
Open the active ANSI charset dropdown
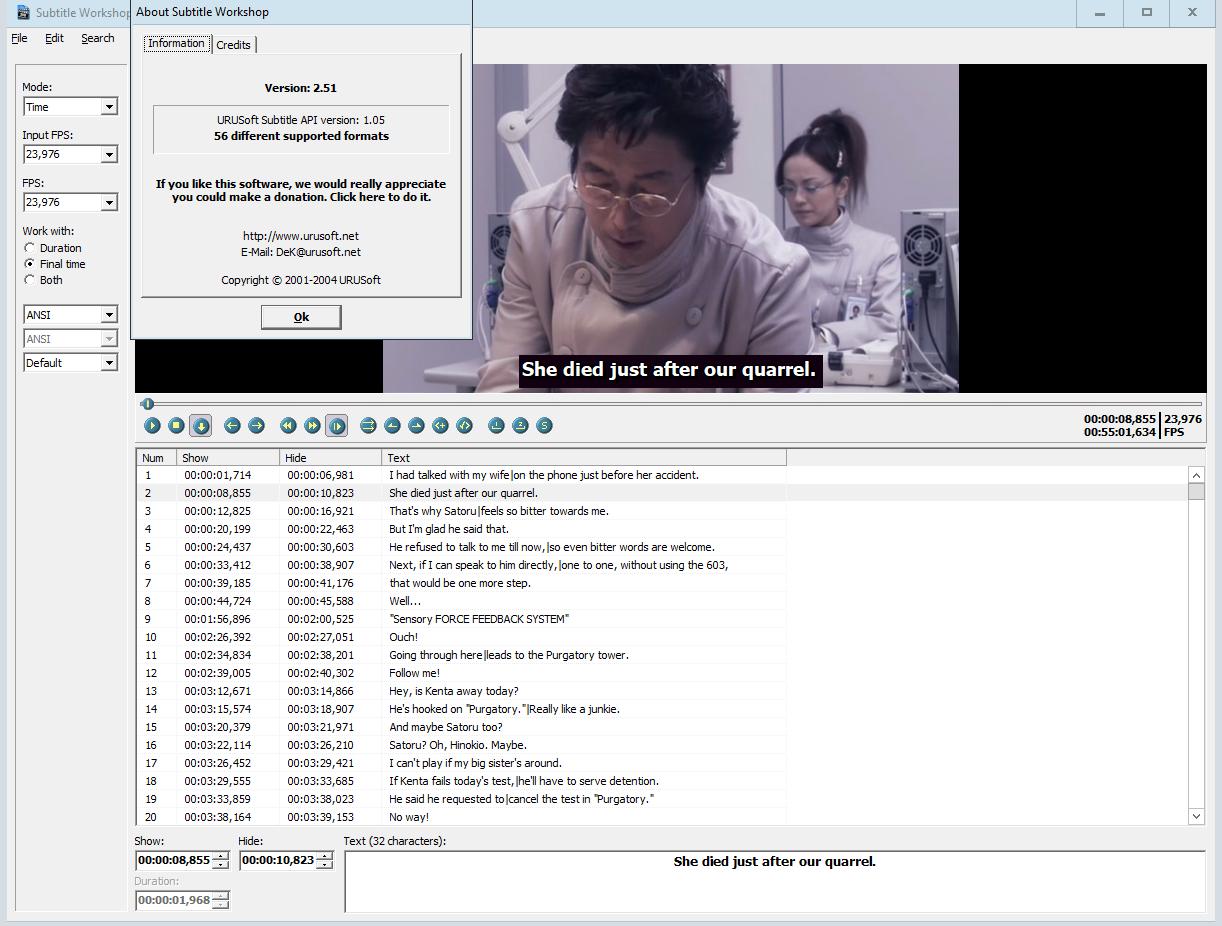coord(70,315)
